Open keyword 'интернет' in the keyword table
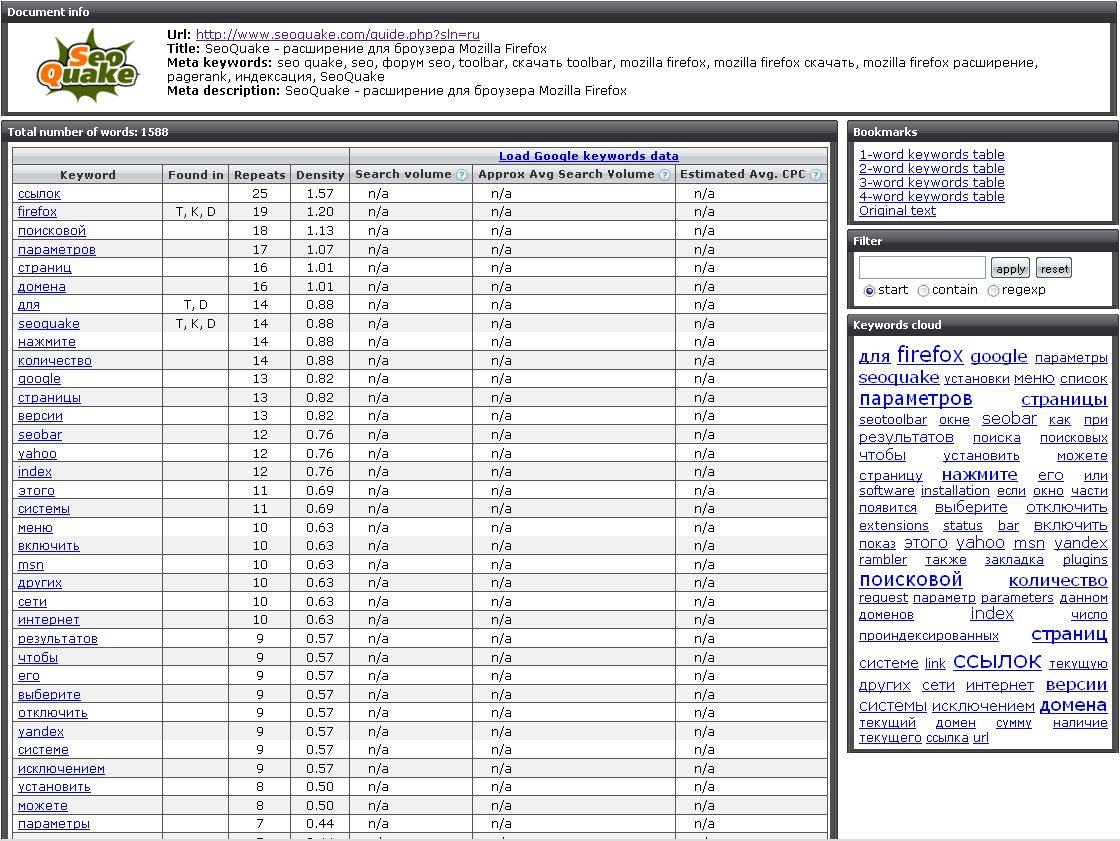Viewport: 1120px width, 841px height. [x=49, y=620]
